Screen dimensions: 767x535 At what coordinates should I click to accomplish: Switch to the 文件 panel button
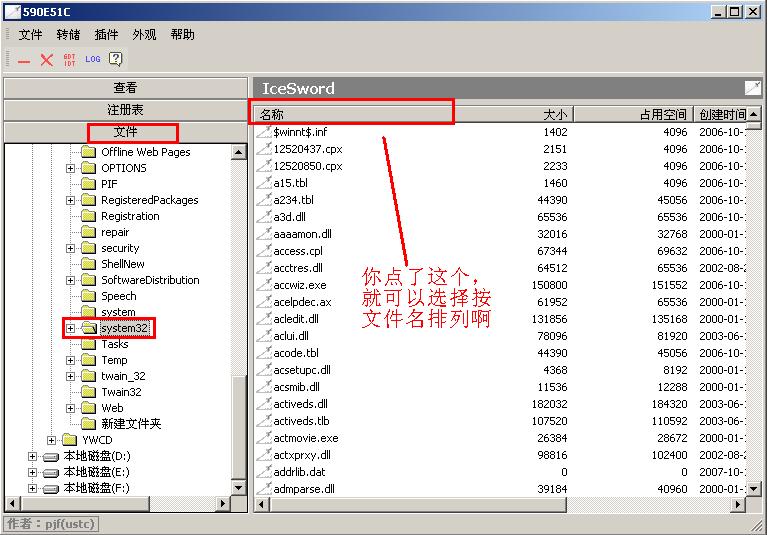click(x=126, y=132)
